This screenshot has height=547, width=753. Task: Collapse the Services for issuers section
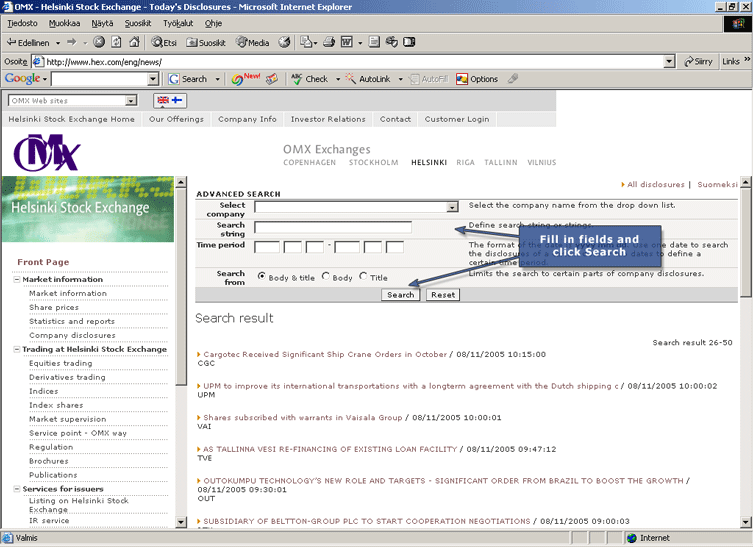coord(17,489)
